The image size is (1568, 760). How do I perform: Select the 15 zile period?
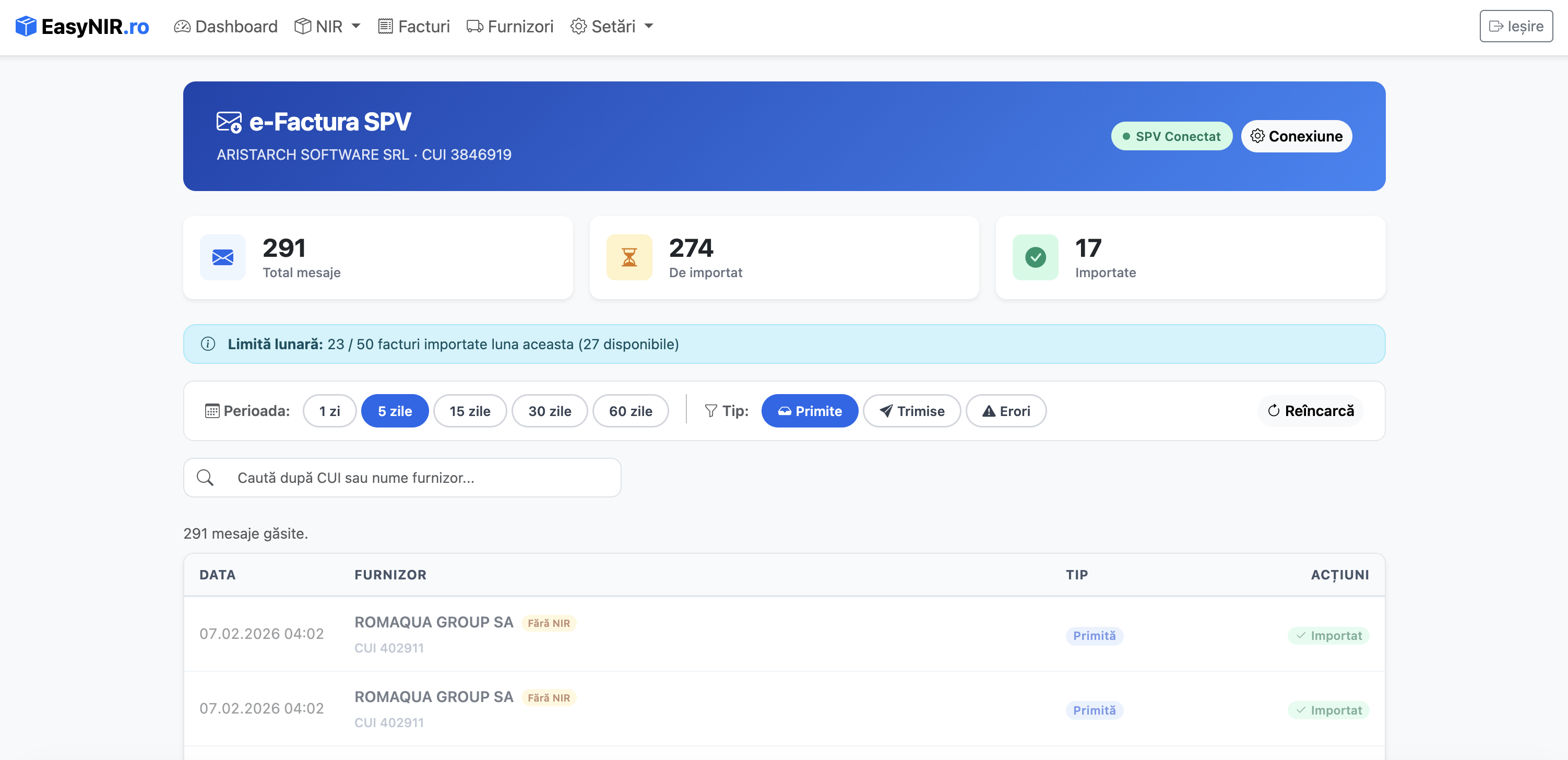(470, 411)
